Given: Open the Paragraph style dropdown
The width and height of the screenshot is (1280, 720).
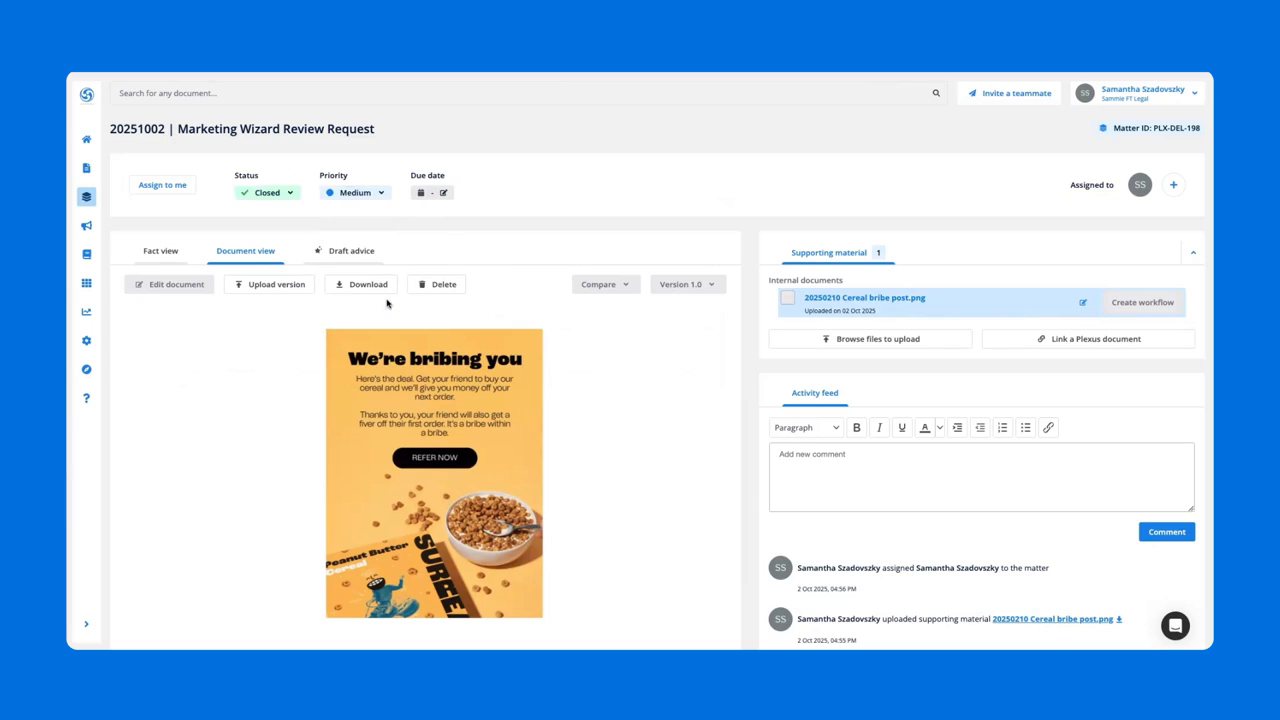Looking at the screenshot, I should click(807, 428).
